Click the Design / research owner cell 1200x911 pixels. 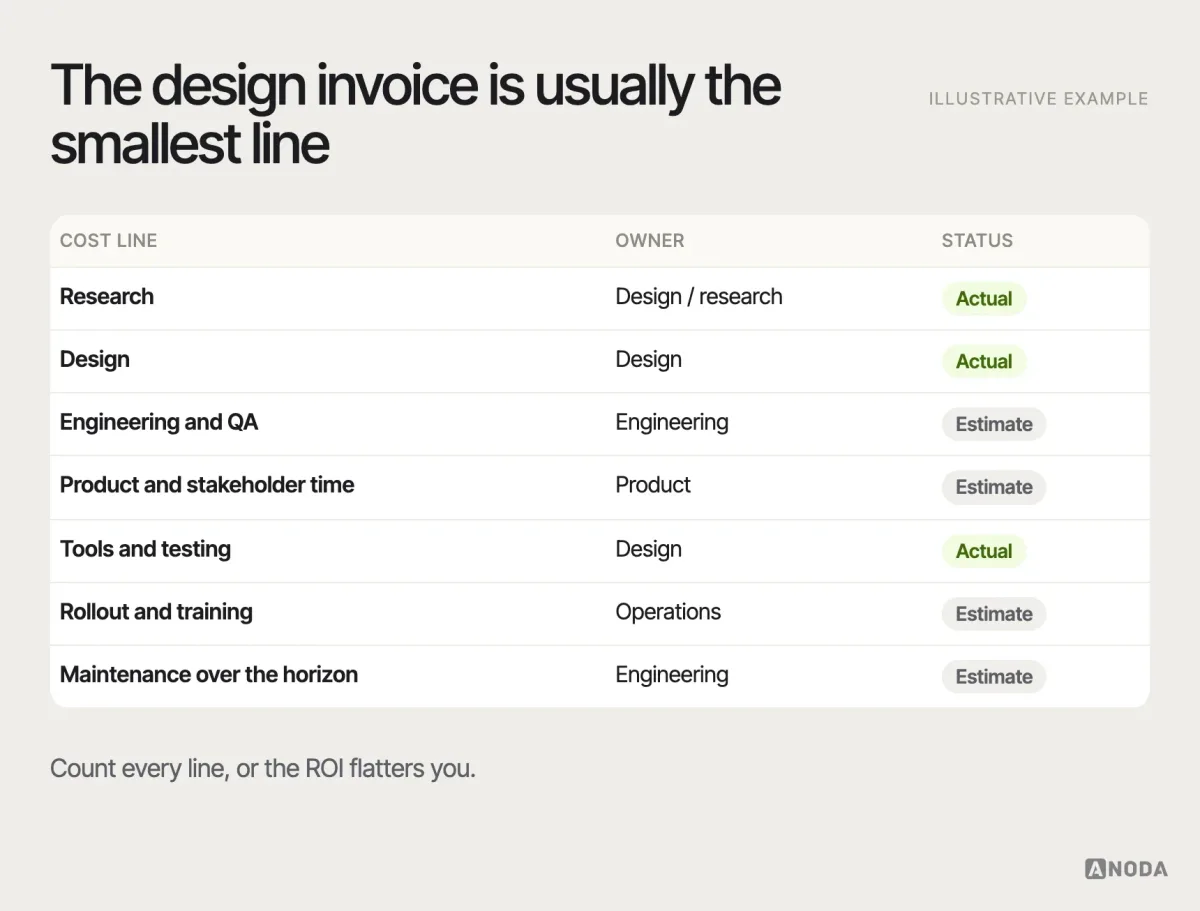click(699, 297)
